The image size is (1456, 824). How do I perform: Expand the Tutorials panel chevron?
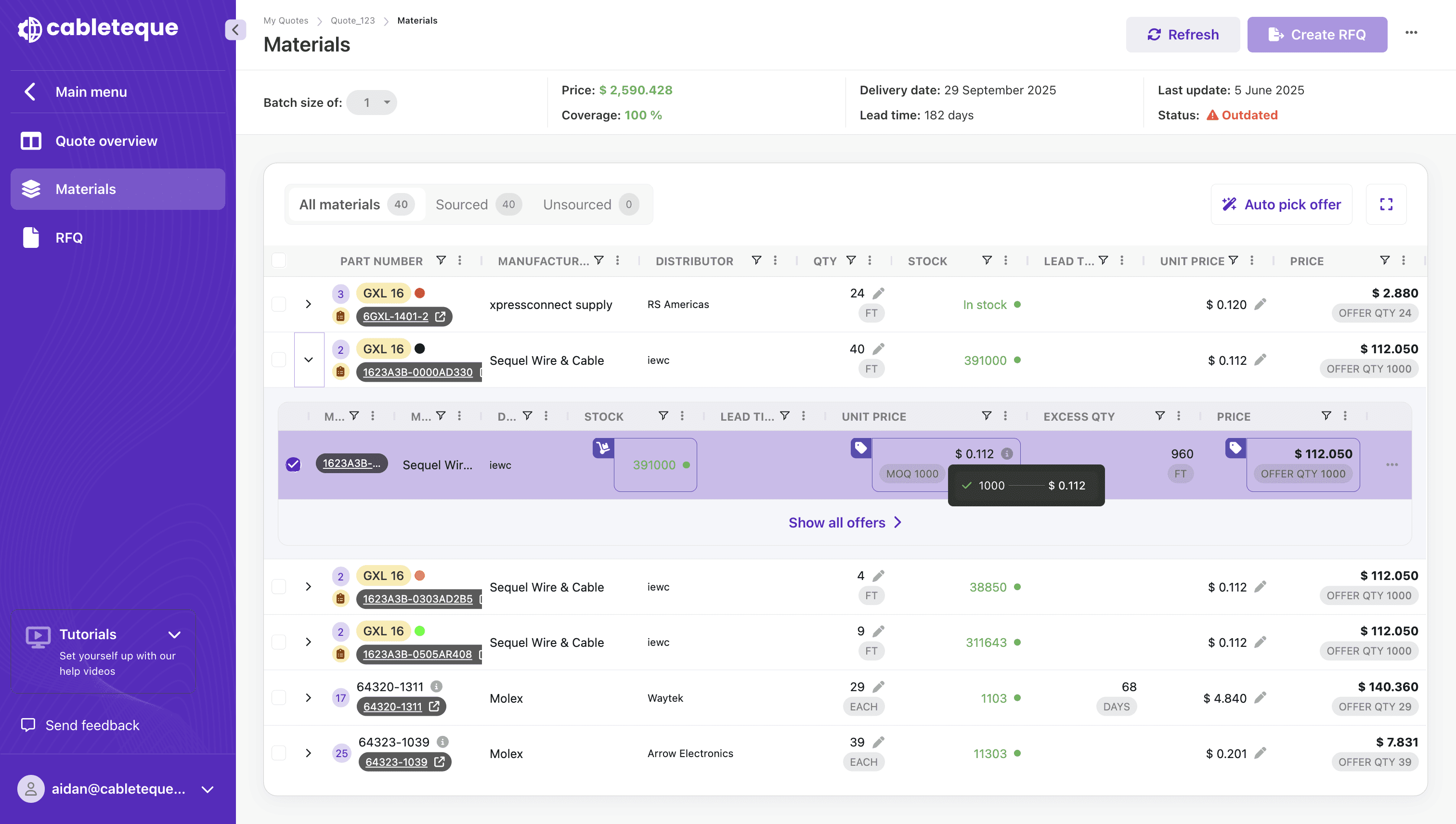pyautogui.click(x=174, y=634)
